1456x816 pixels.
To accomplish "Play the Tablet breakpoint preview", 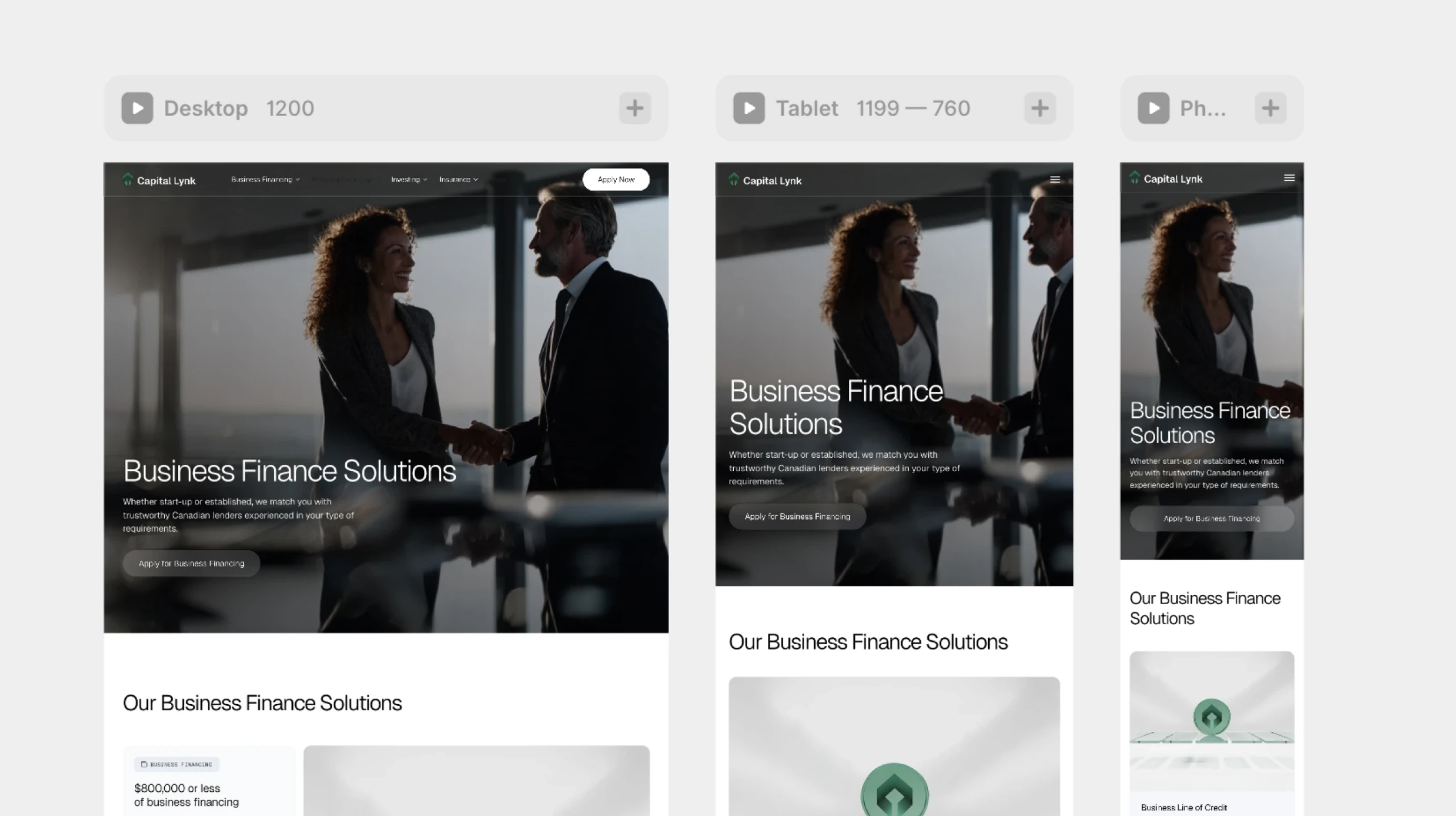I will tap(749, 108).
